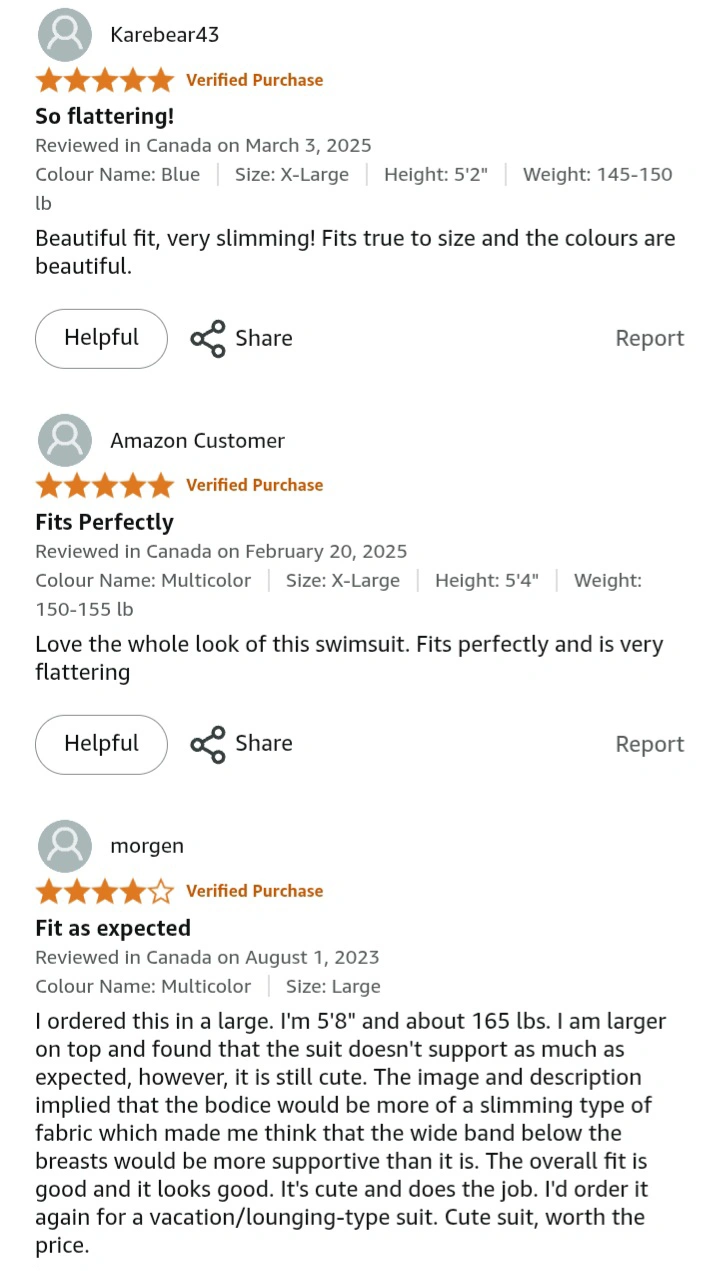Click Verified Purchase on morgen's review

(255, 891)
